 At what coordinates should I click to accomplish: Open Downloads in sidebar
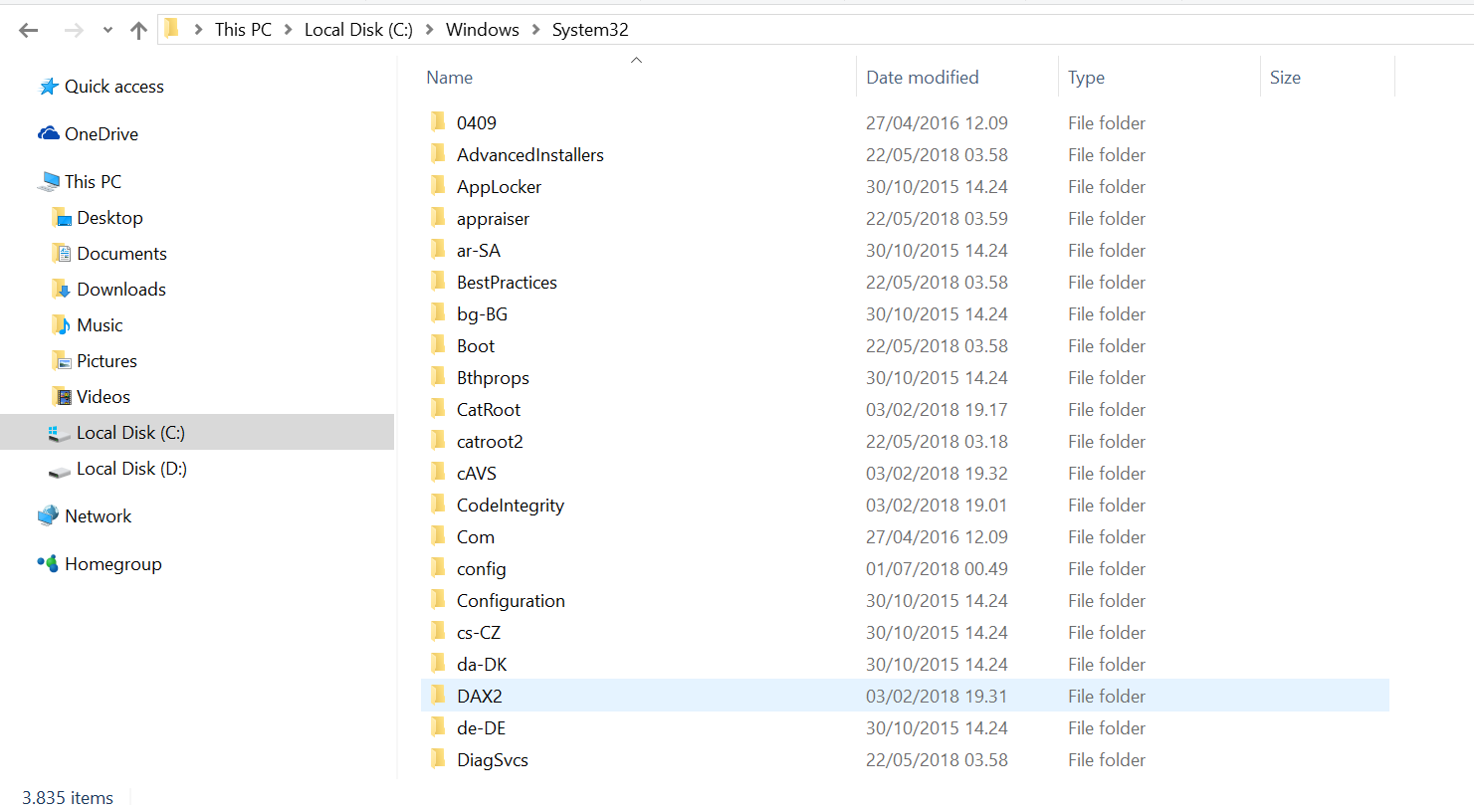(x=121, y=290)
